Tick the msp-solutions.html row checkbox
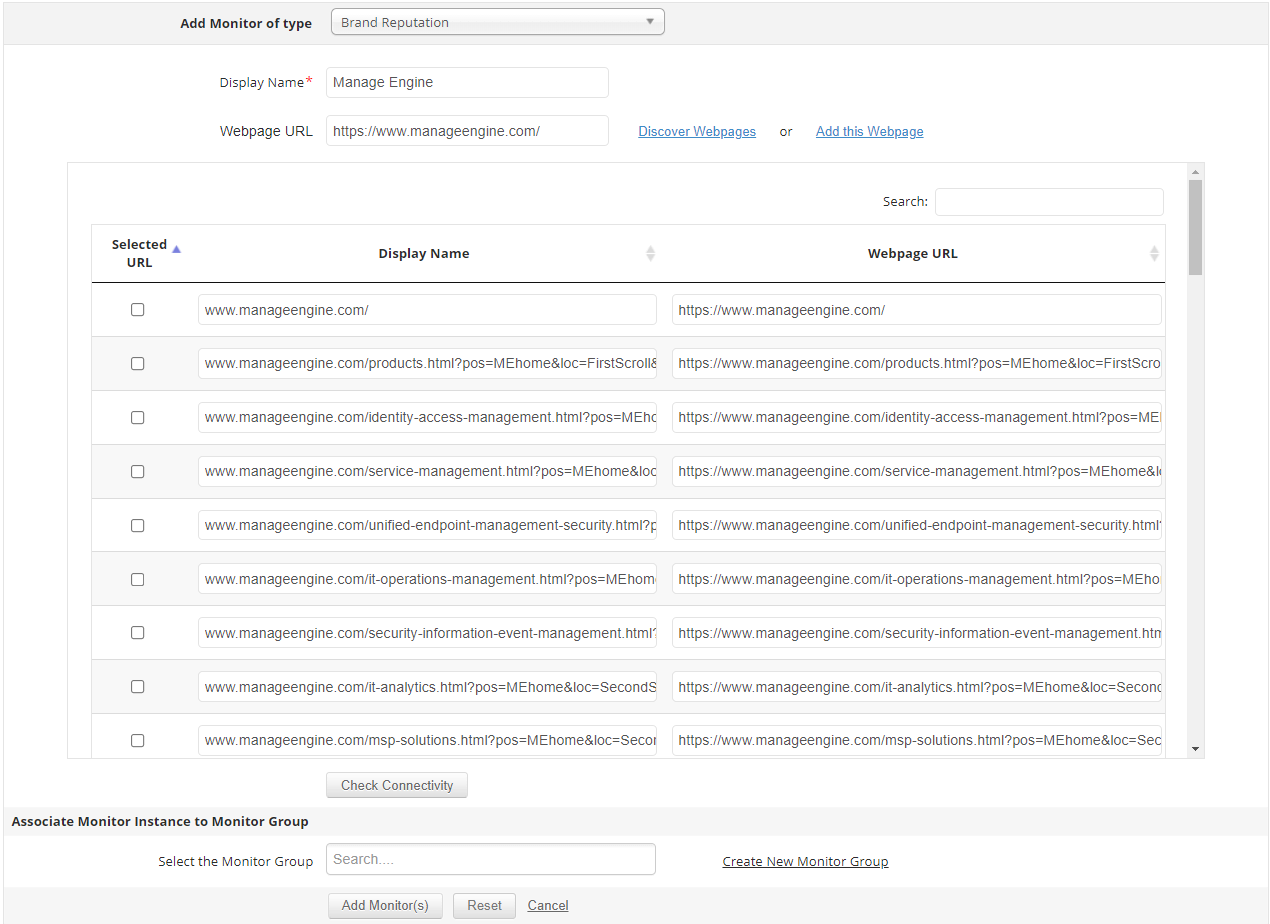1270x924 pixels. point(137,740)
